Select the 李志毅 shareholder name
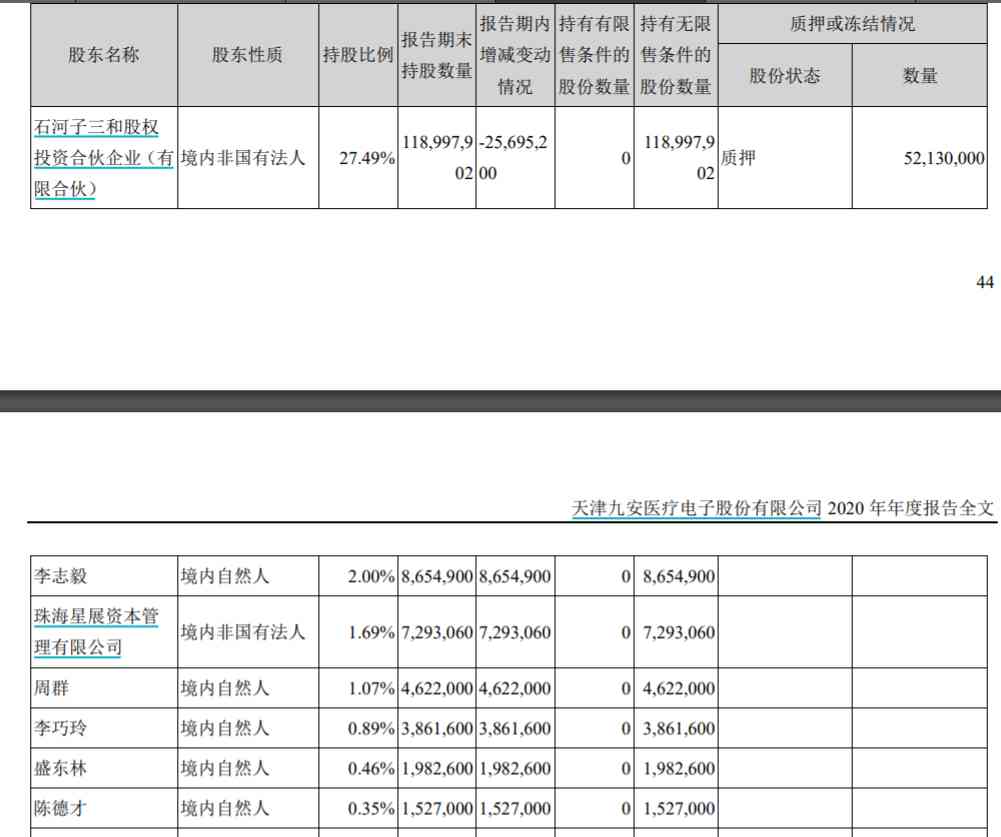Viewport: 1001px width, 837px height. (61, 576)
